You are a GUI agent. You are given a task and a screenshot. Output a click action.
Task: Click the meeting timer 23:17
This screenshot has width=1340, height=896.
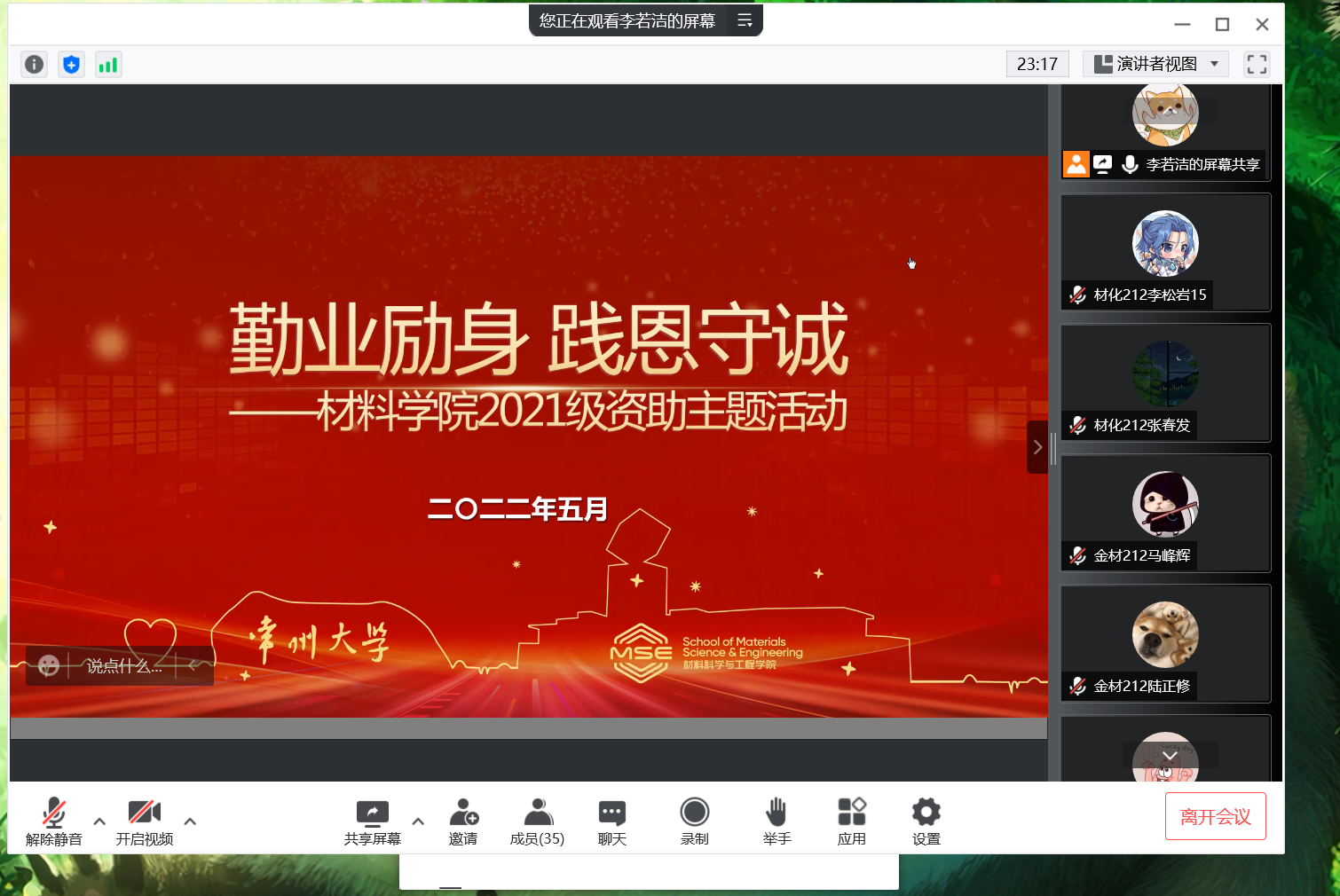tap(1037, 64)
